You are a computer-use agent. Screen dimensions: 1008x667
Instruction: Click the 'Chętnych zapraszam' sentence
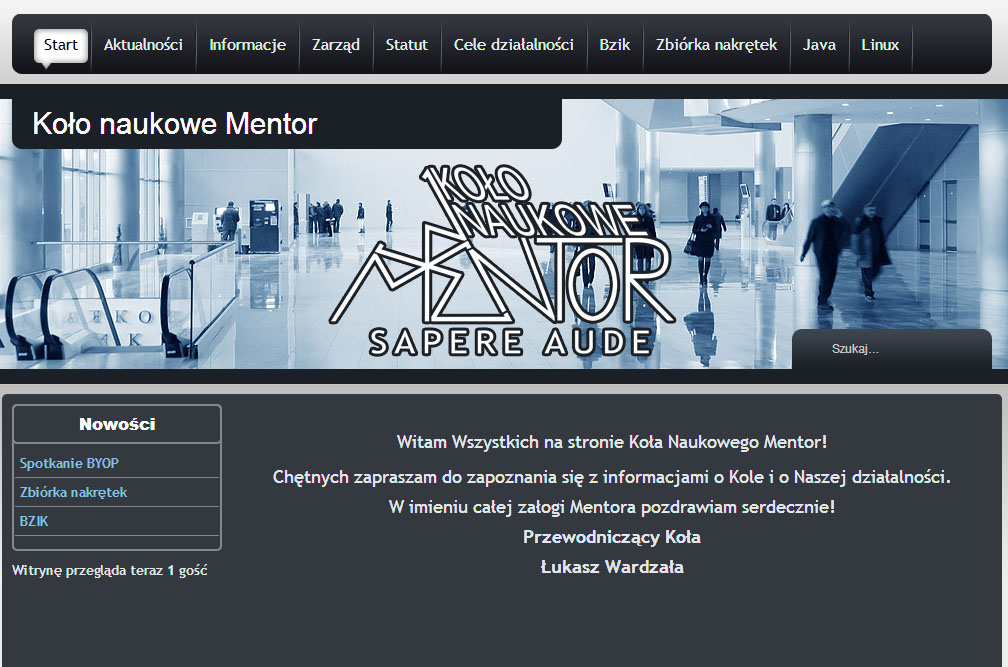(x=612, y=477)
